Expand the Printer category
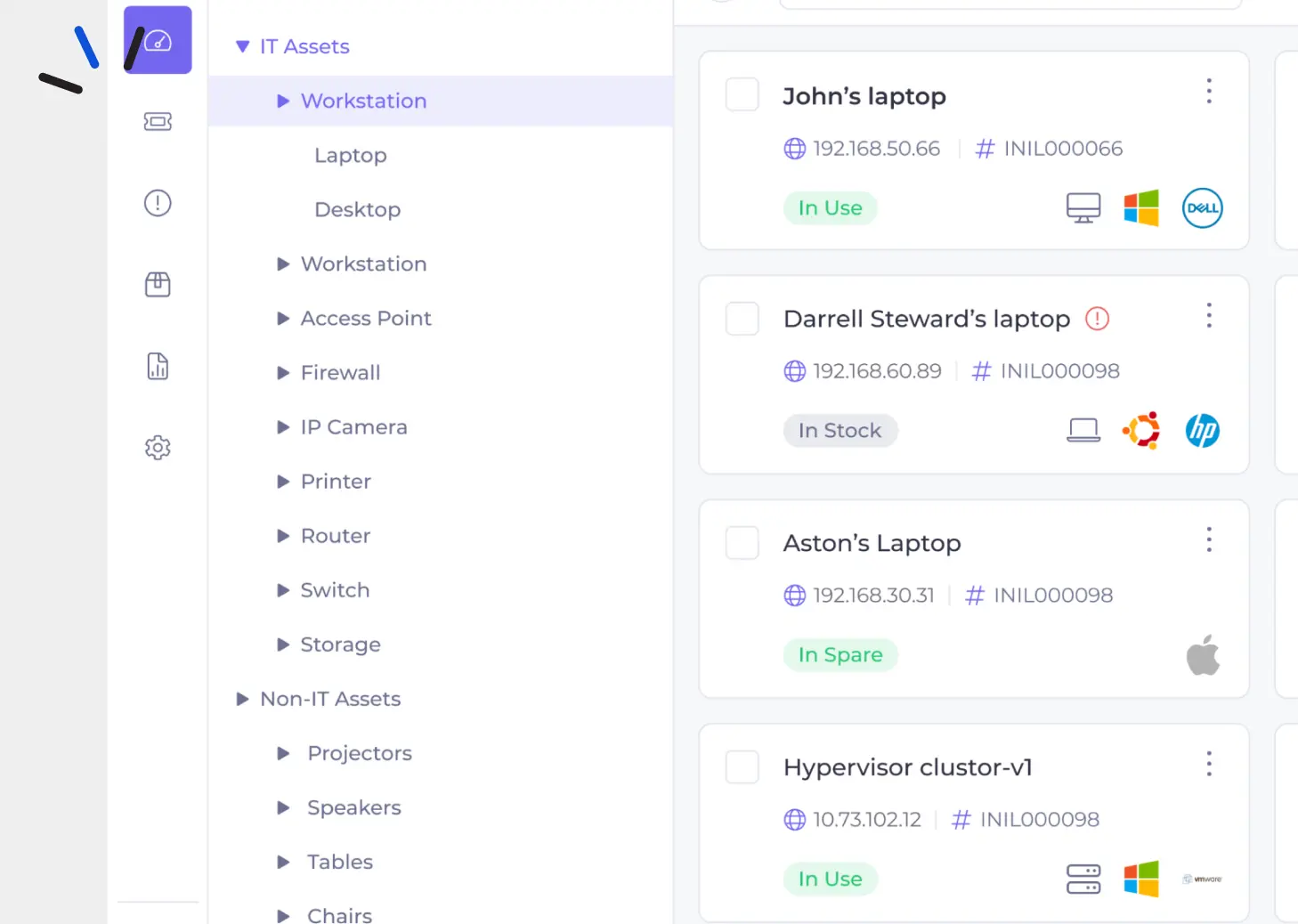This screenshot has height=924, width=1298. click(282, 481)
